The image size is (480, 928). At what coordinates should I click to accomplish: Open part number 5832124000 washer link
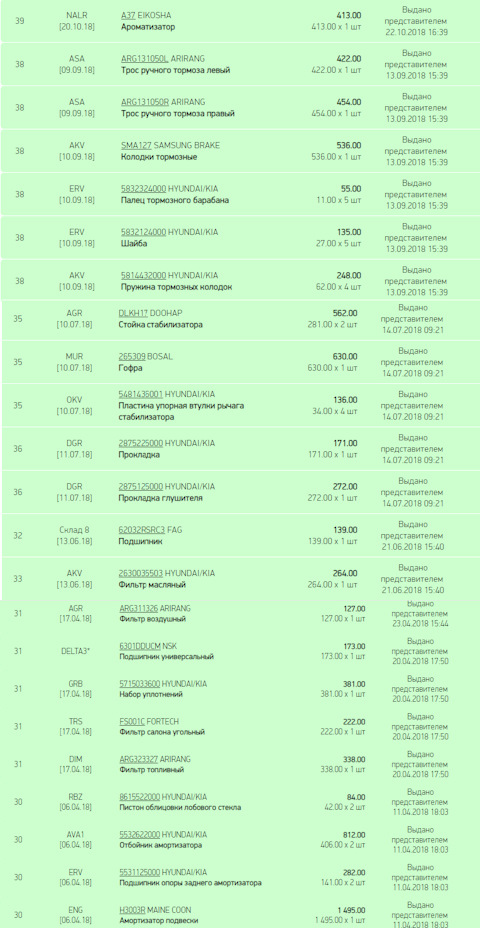pos(143,232)
